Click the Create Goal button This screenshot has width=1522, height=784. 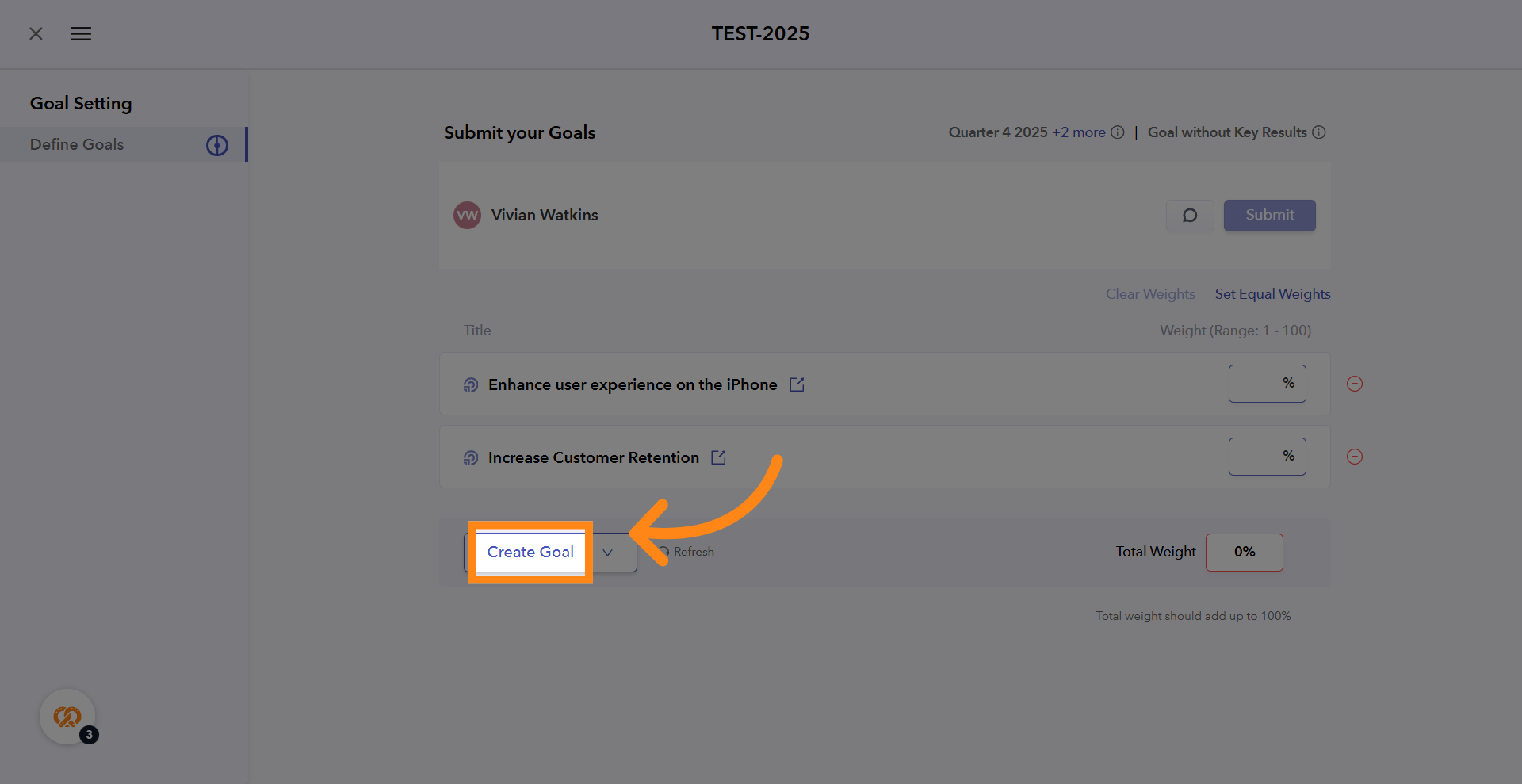point(530,553)
